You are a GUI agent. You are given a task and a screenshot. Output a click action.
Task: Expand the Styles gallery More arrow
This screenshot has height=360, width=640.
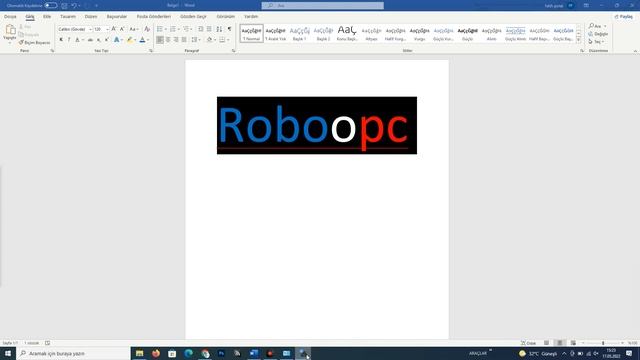pyautogui.click(x=578, y=40)
